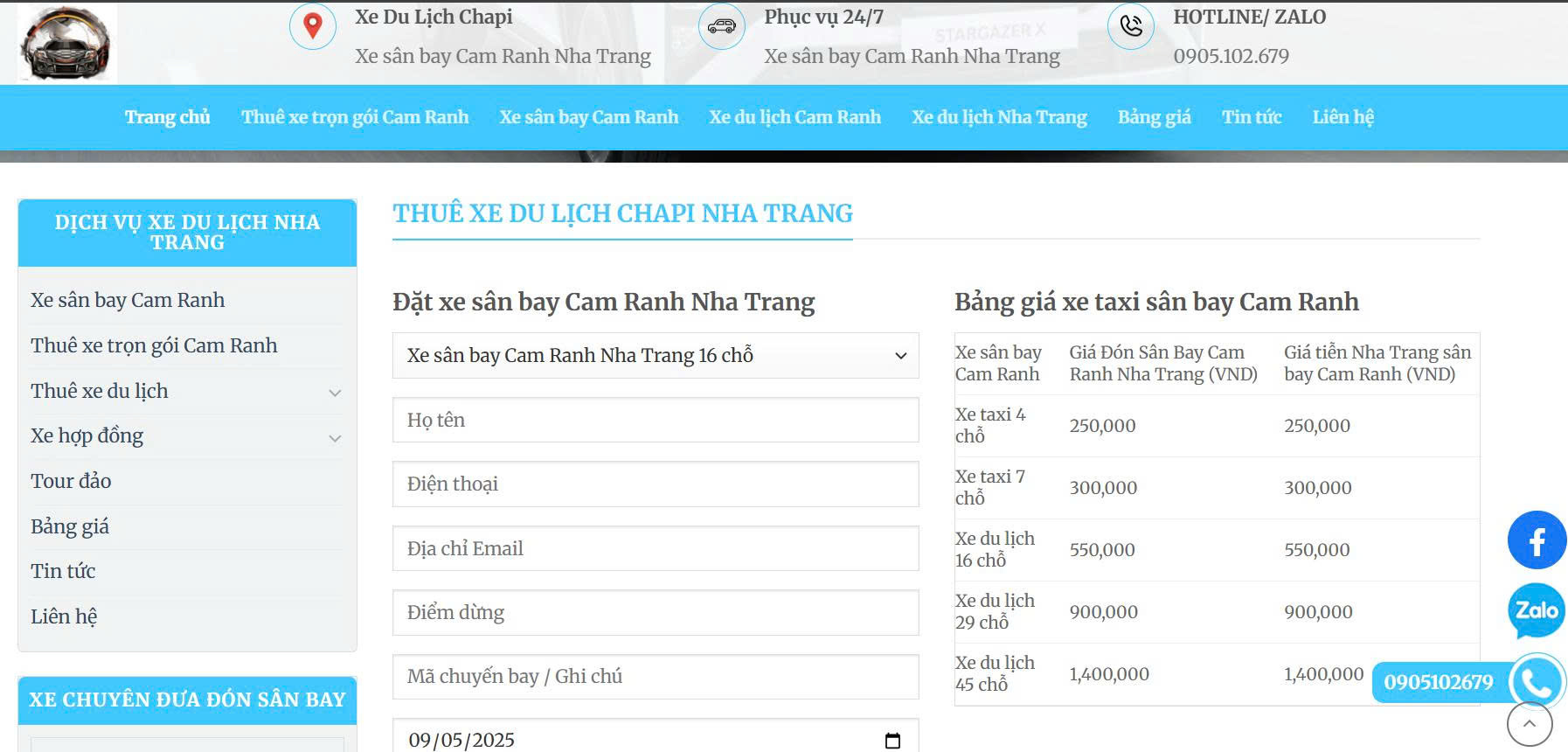Open the Zalo chat bubble icon
The image size is (1568, 752).
pos(1536,610)
